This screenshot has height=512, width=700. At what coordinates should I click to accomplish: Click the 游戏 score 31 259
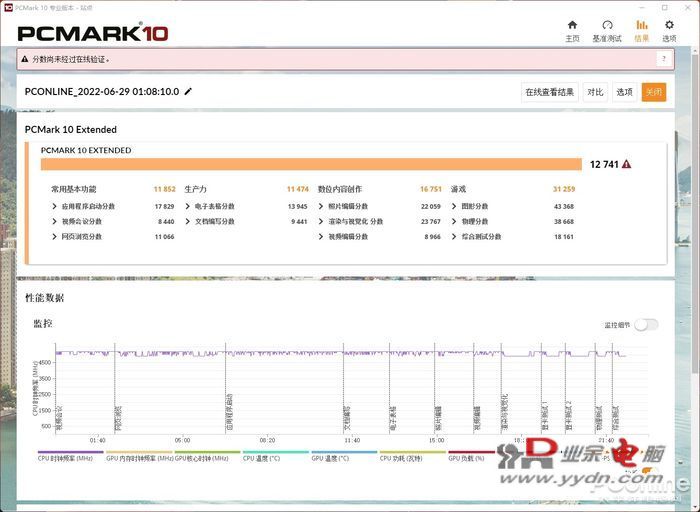(x=564, y=189)
